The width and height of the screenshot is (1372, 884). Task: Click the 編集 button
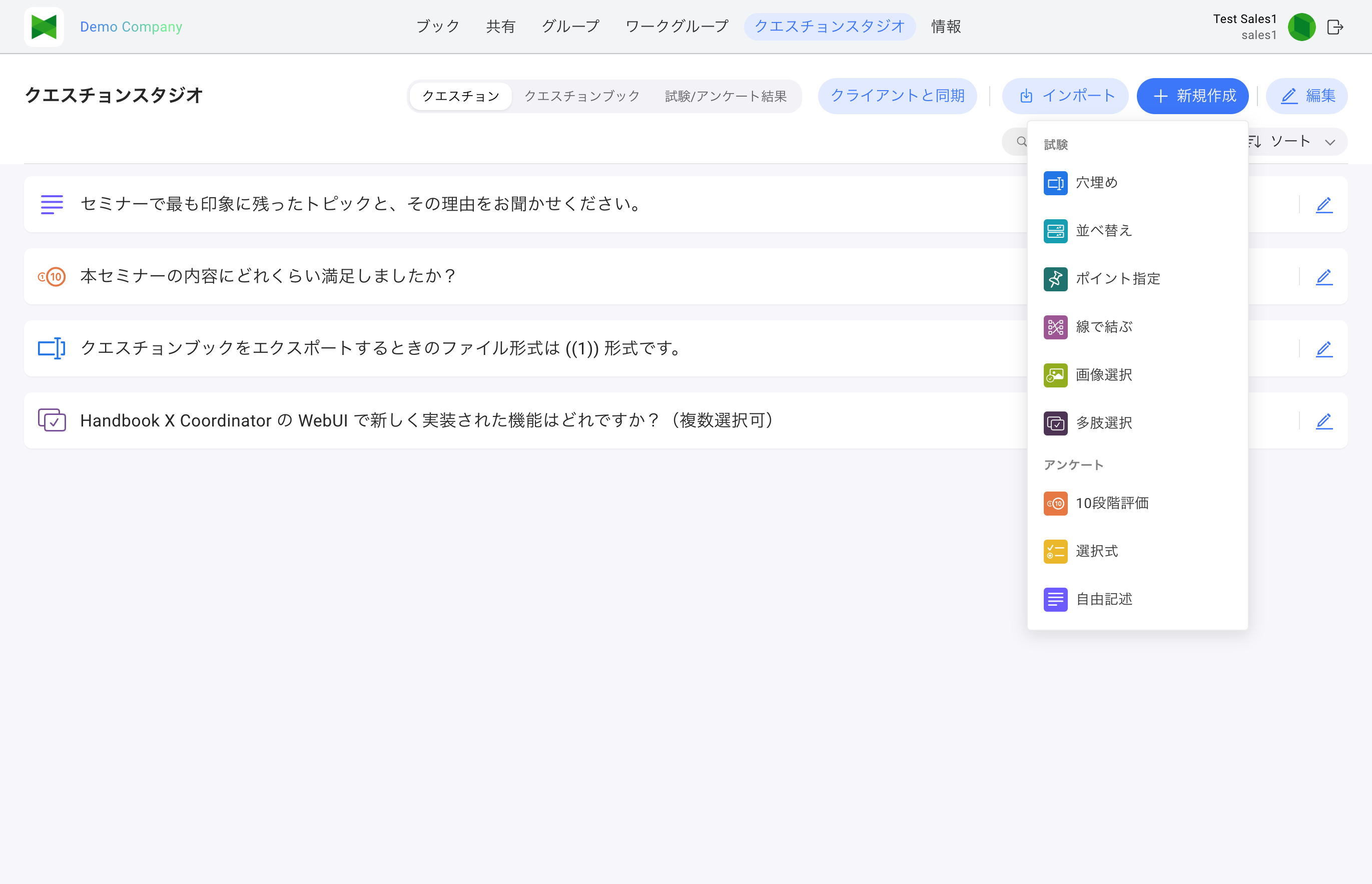coord(1306,96)
